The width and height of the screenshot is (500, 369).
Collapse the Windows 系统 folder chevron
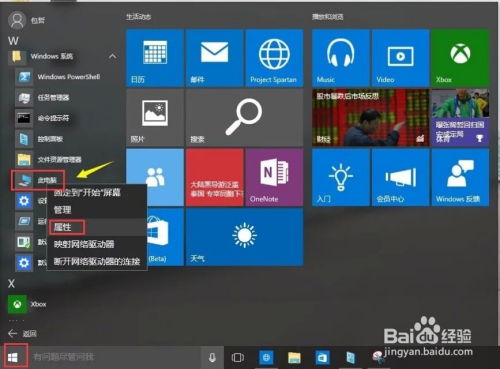pyautogui.click(x=113, y=56)
